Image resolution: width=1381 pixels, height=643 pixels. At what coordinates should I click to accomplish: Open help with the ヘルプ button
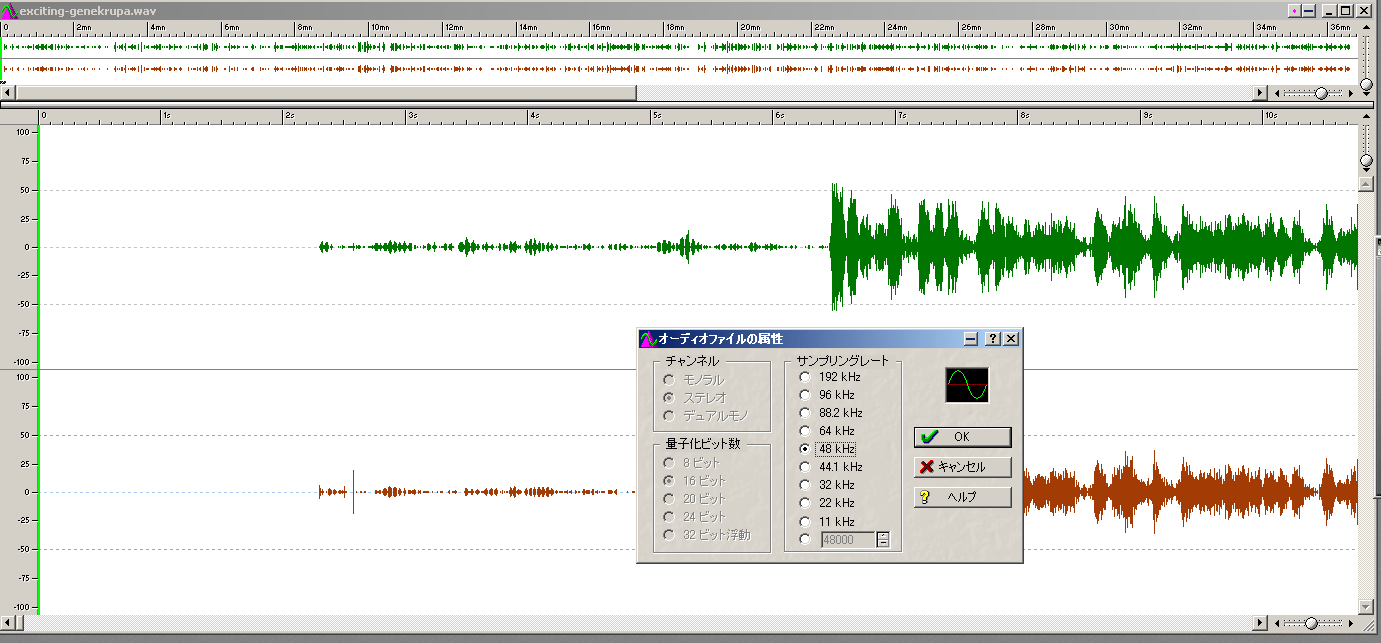[962, 497]
